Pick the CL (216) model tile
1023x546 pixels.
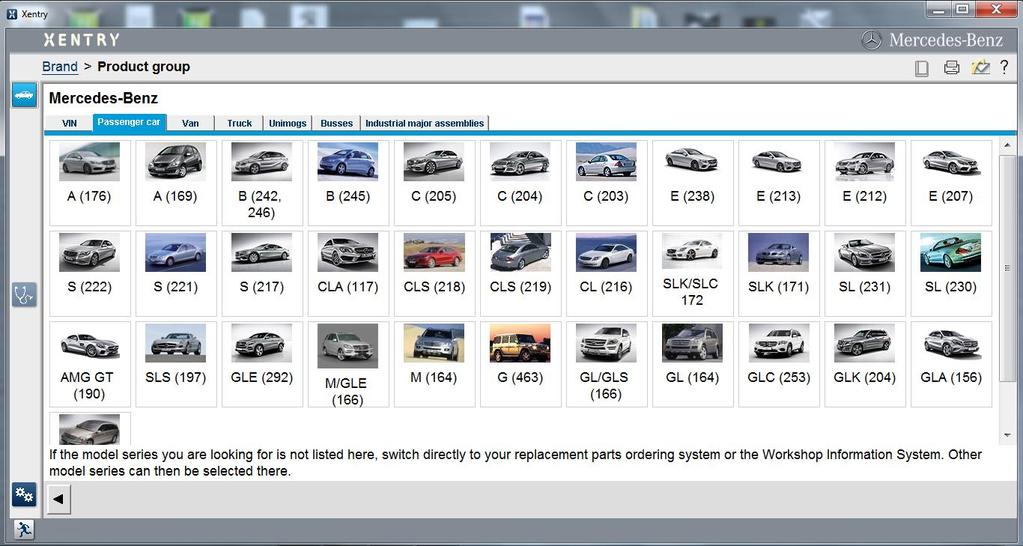606,273
